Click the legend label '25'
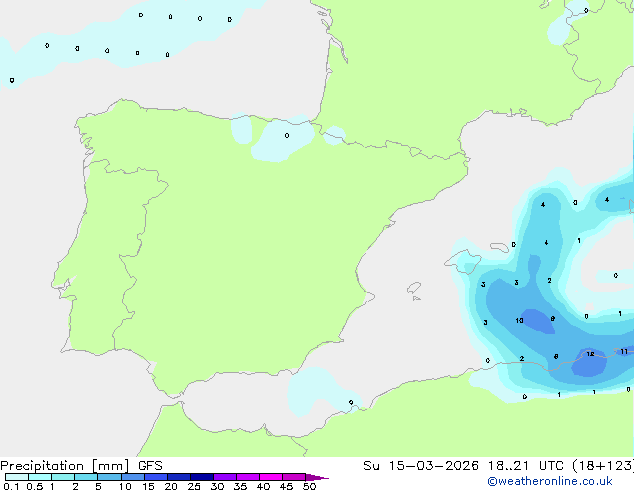Image resolution: width=634 pixels, height=490 pixels. 194,486
